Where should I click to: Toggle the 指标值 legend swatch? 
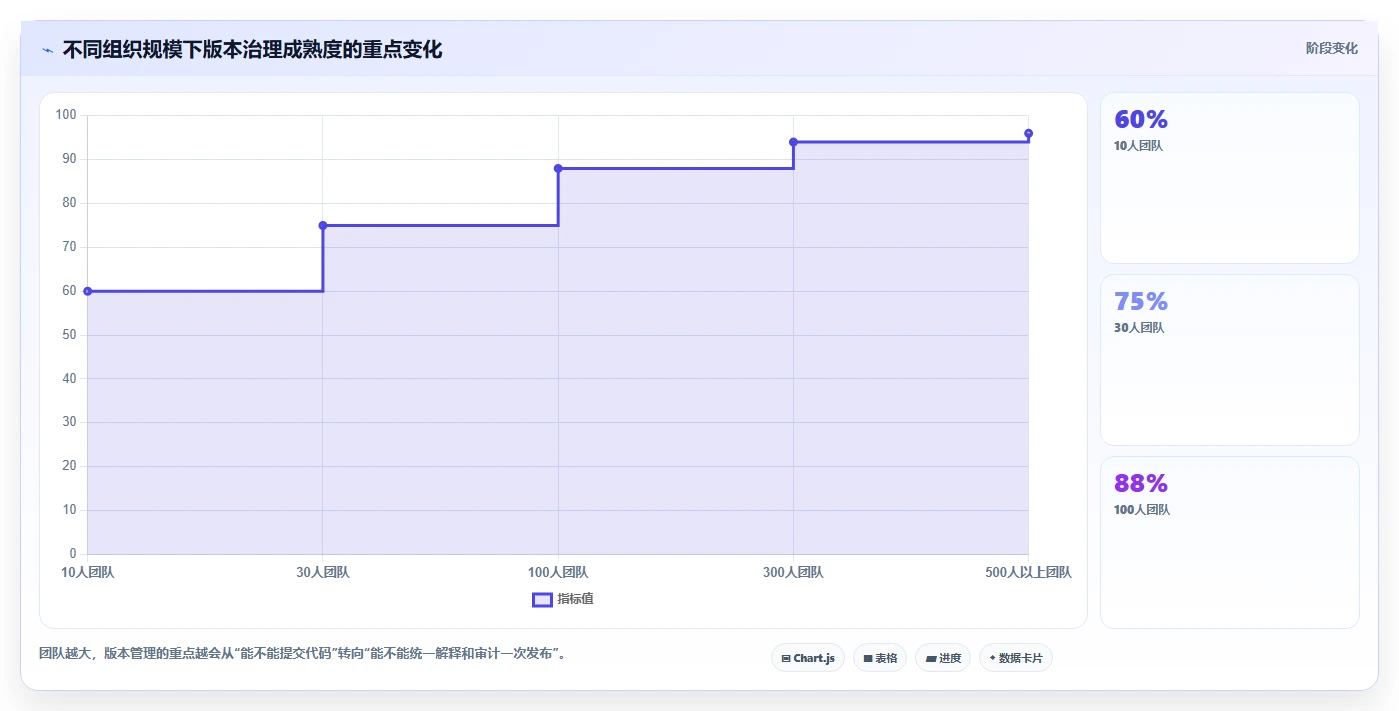coord(542,599)
